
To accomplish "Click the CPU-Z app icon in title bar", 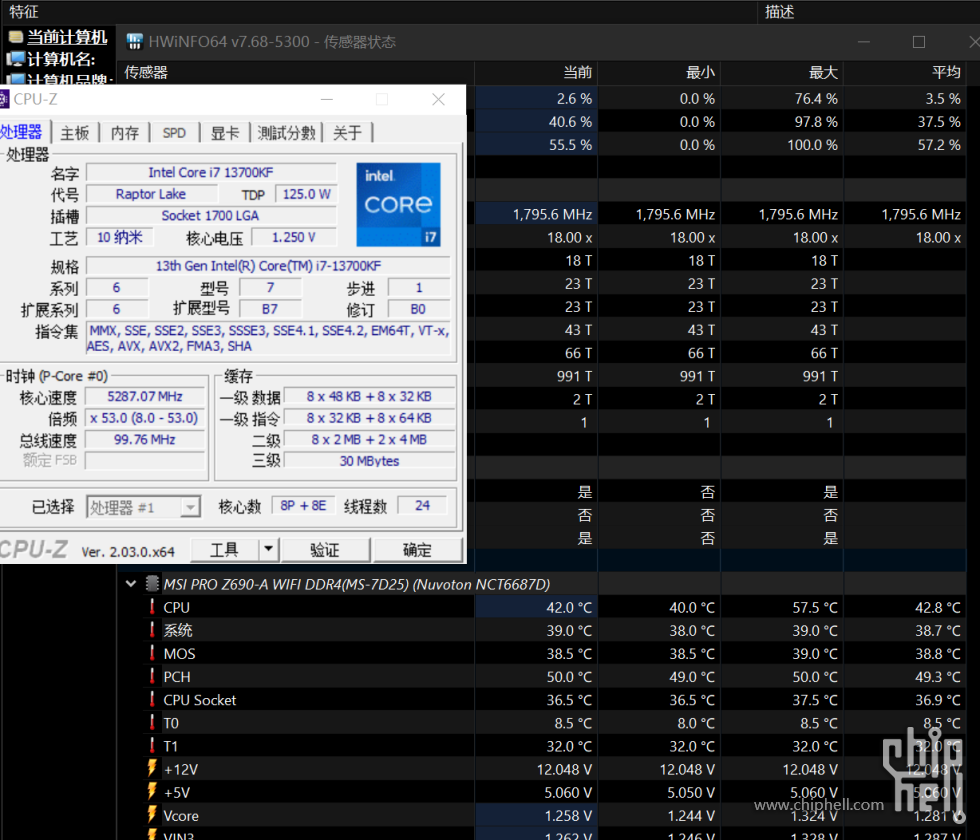I will coord(4,99).
